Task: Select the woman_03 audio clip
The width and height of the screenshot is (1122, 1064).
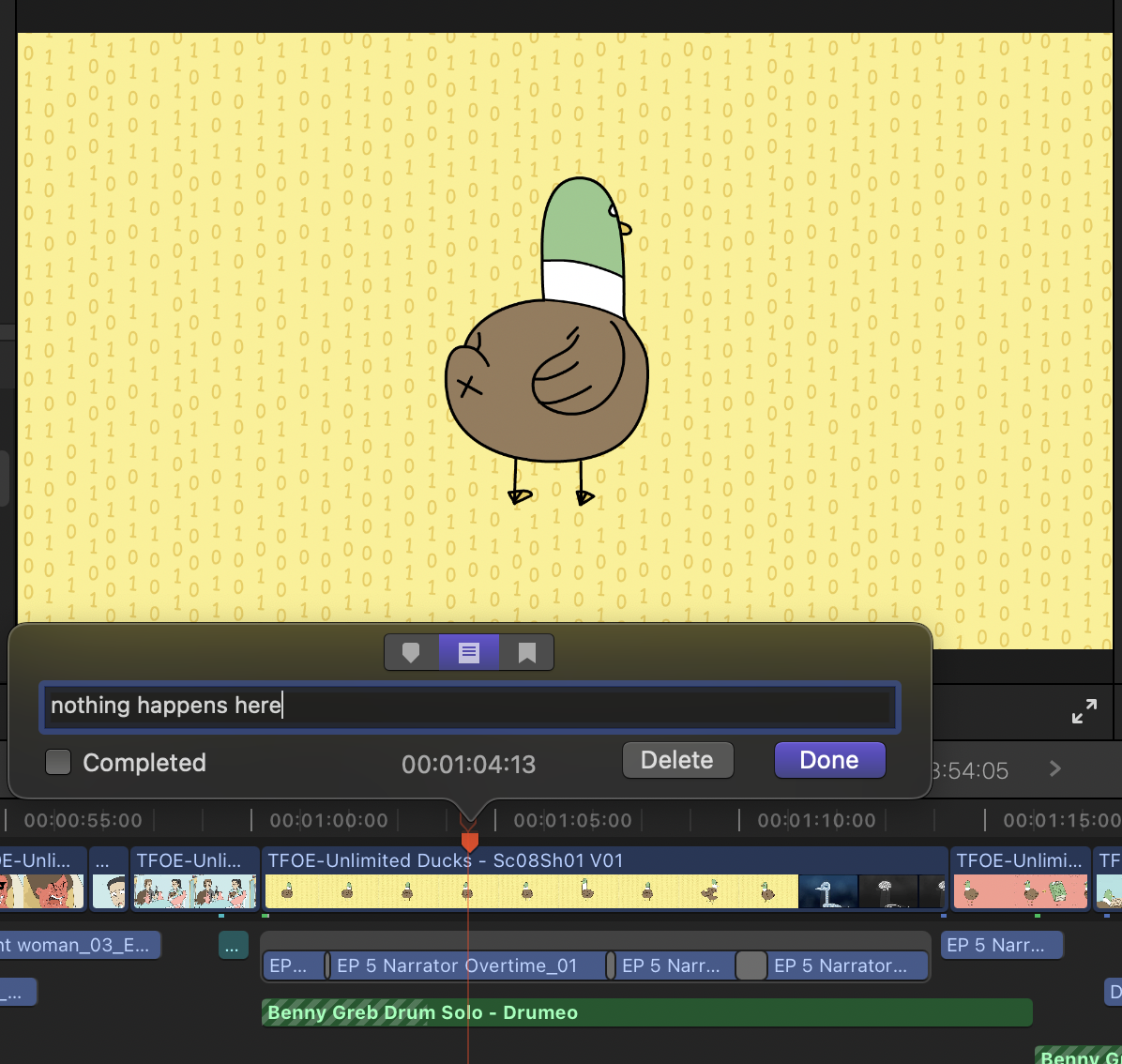Action: tap(80, 945)
